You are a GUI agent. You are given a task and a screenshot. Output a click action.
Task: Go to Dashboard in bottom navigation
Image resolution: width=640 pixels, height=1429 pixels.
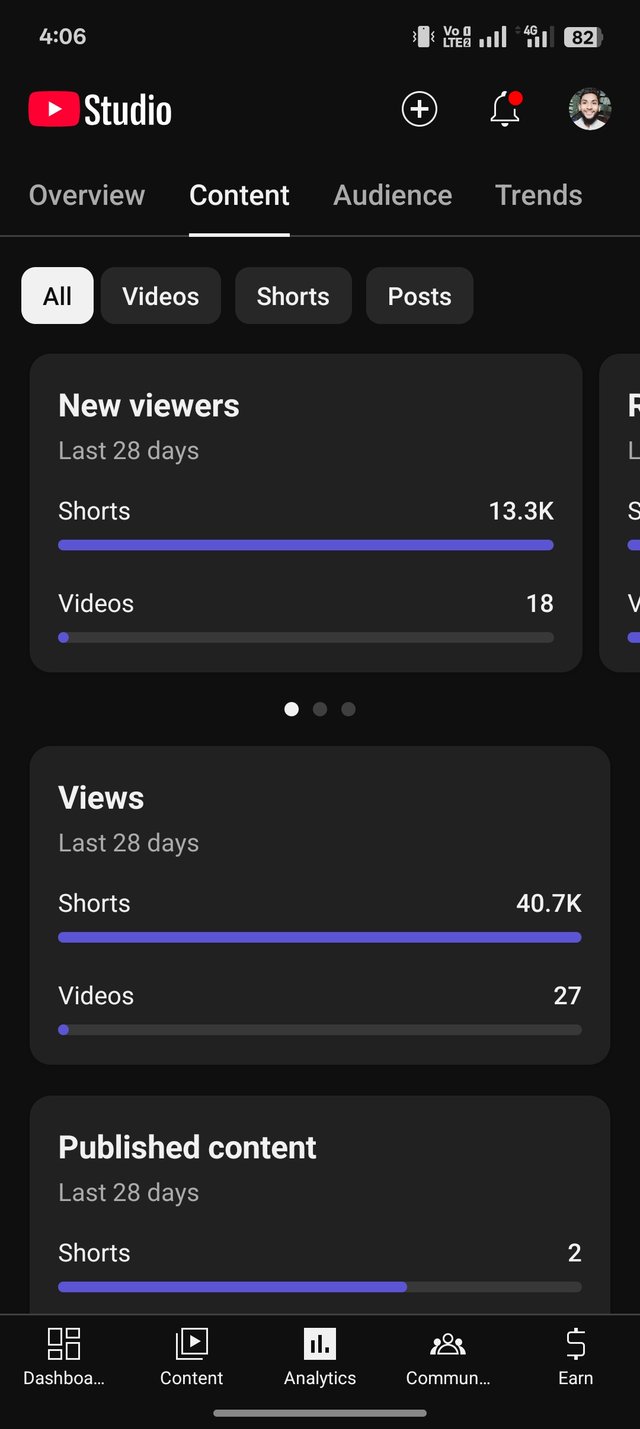pyautogui.click(x=64, y=1356)
